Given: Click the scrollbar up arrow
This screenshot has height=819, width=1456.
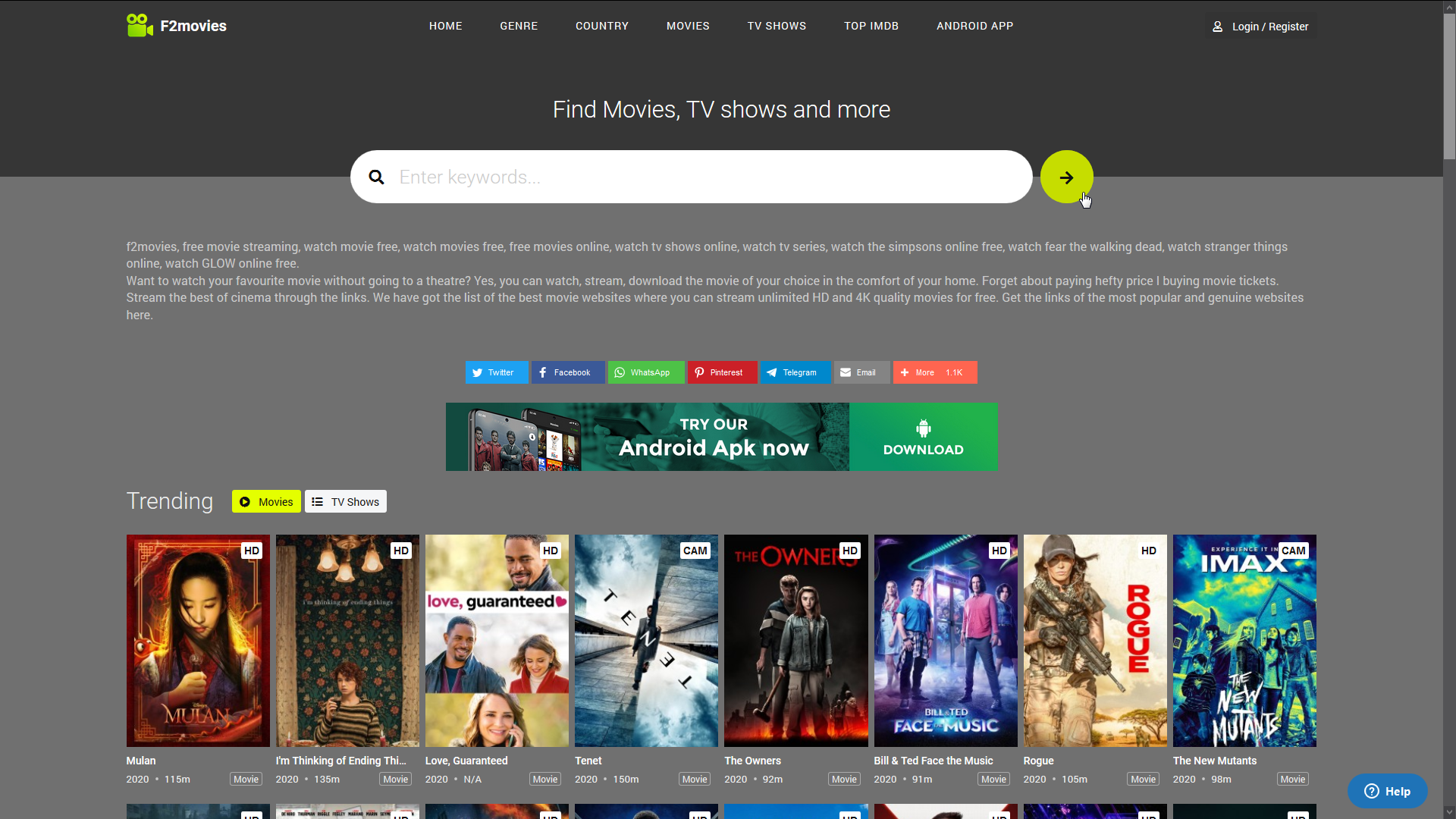Looking at the screenshot, I should [1449, 6].
